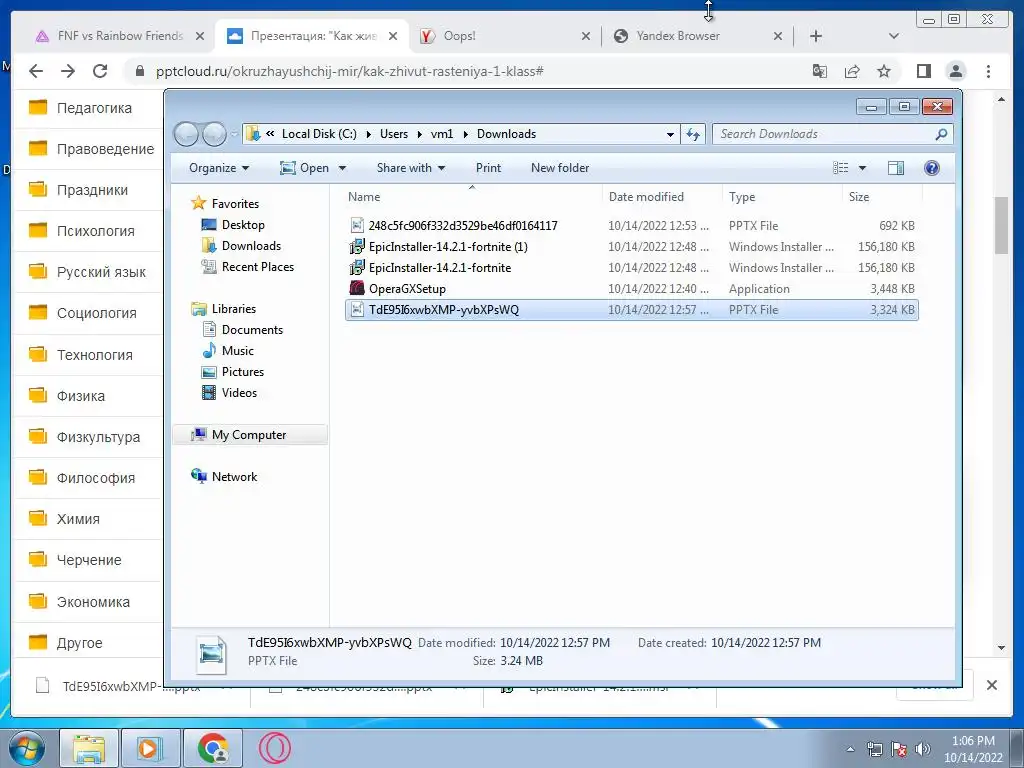1024x768 pixels.
Task: Click the Open toolbar button
Action: click(304, 168)
